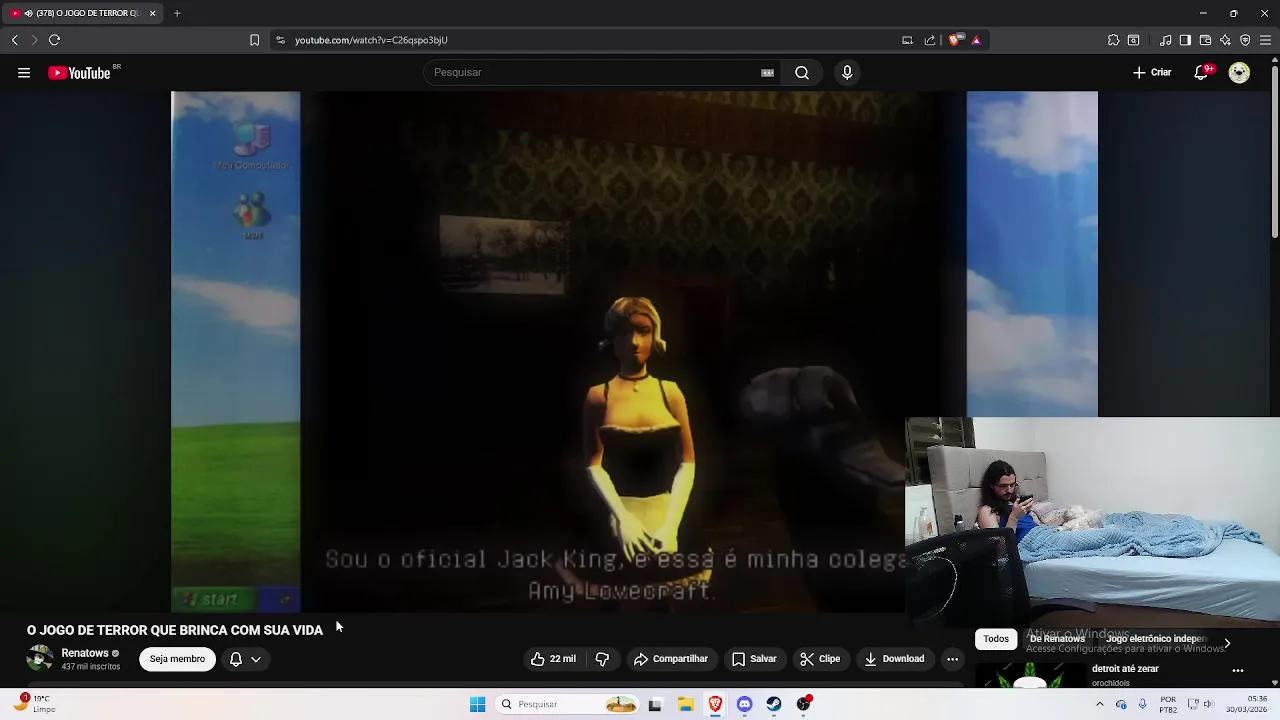
Task: Open the on-screen keyboard in search box
Action: click(767, 73)
